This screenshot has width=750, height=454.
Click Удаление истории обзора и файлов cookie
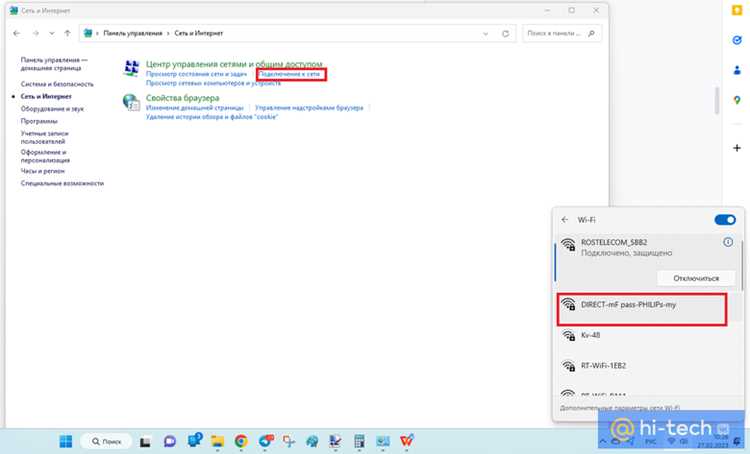pyautogui.click(x=212, y=117)
